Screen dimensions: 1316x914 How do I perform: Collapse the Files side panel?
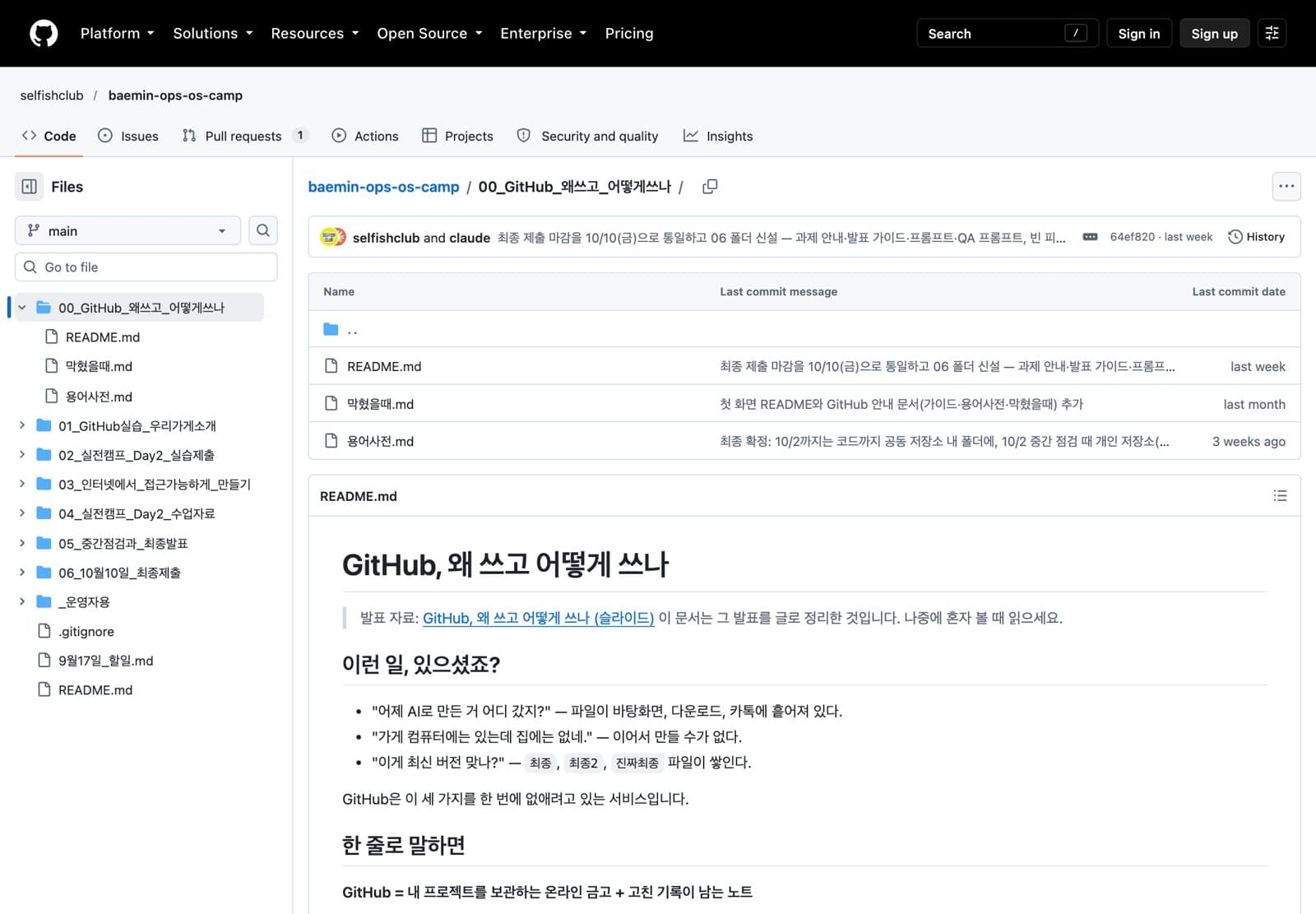(x=29, y=187)
